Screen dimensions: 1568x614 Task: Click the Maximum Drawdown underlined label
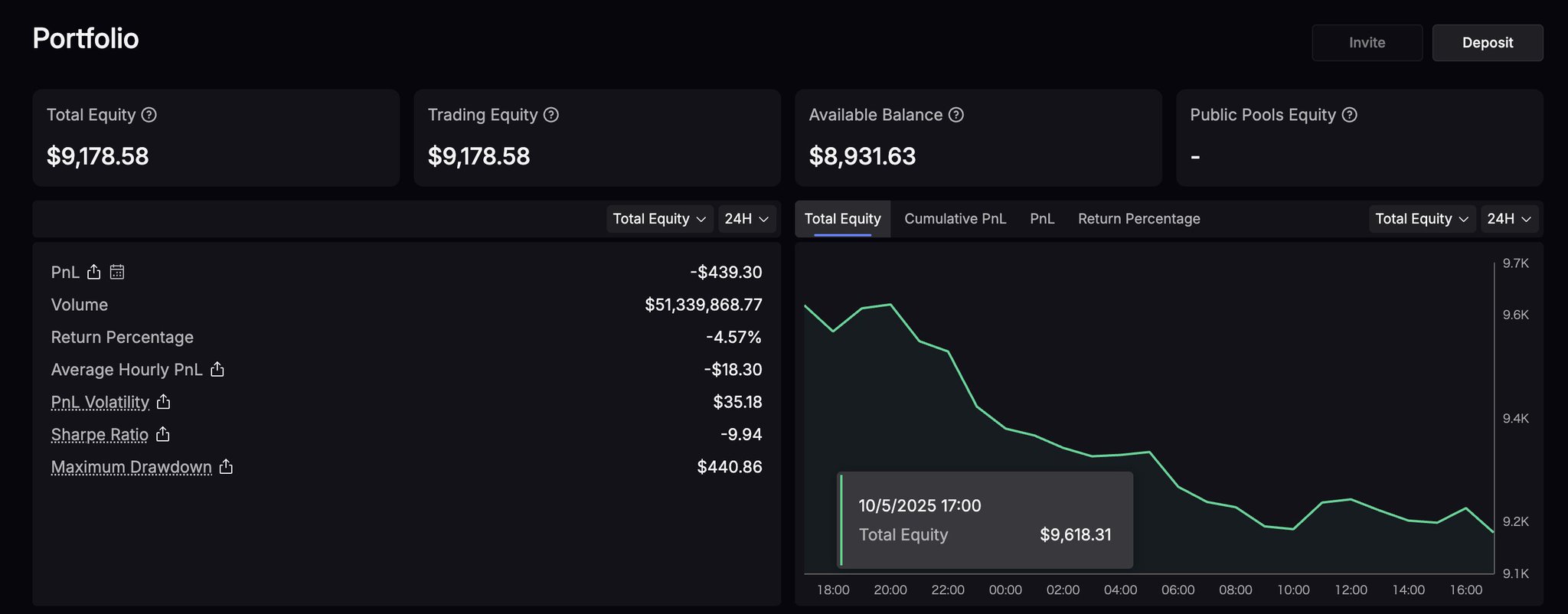coord(132,467)
